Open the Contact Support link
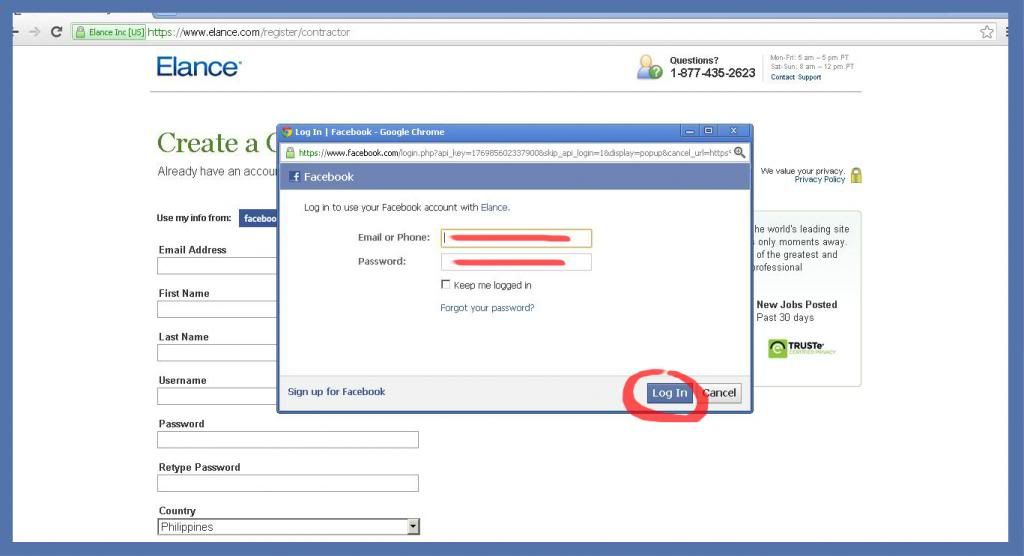The height and width of the screenshot is (556, 1024). (795, 77)
